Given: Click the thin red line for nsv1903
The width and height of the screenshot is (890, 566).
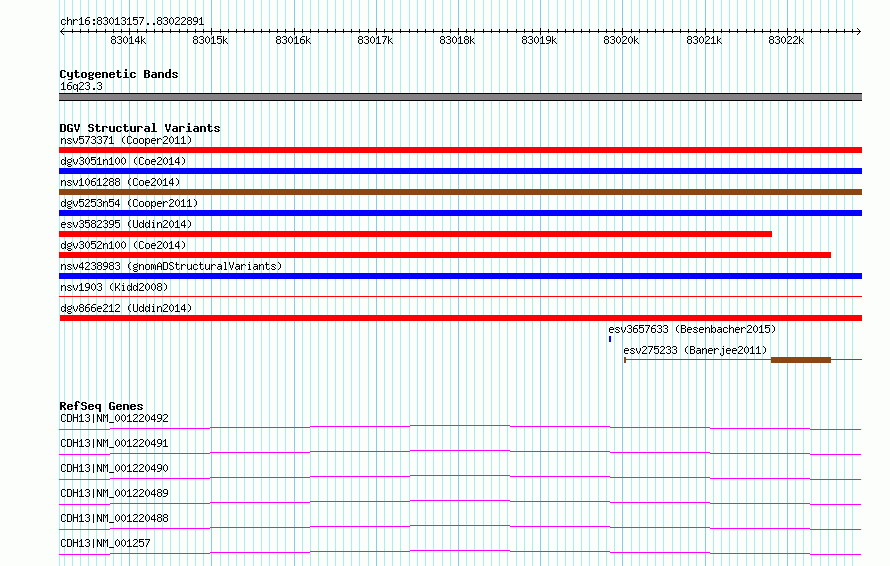Looking at the screenshot, I should click(x=460, y=296).
